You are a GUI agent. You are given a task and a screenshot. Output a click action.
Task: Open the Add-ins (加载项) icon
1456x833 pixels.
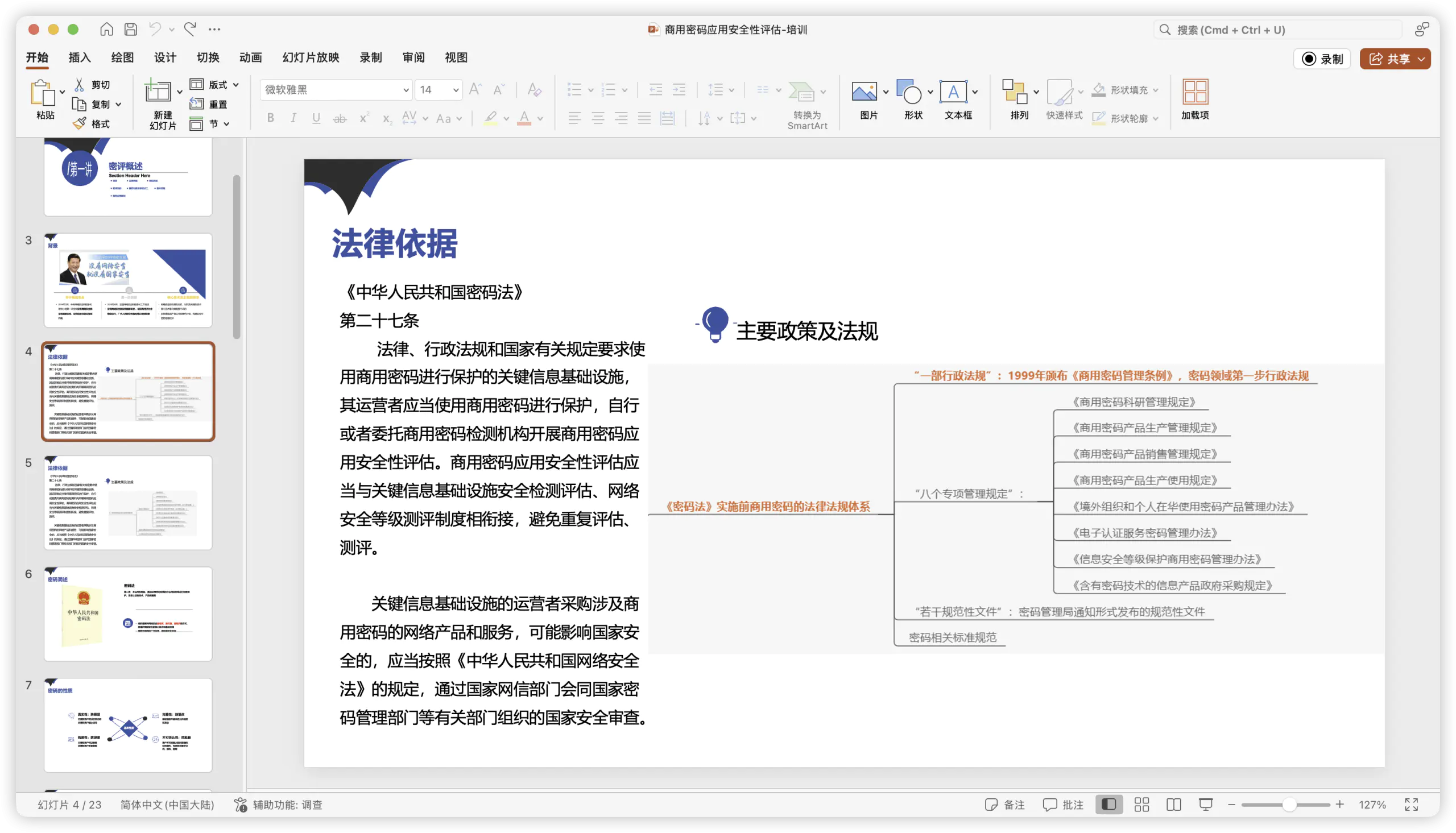tap(1195, 92)
